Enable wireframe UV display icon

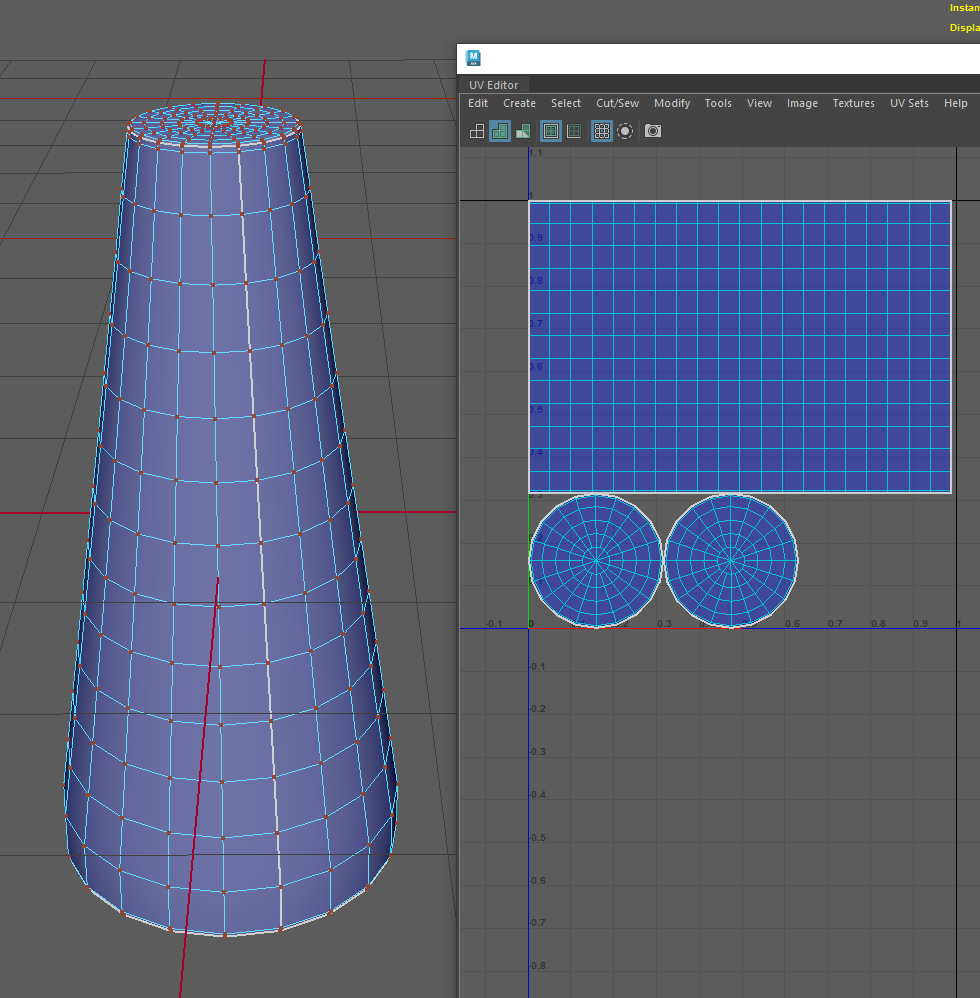[477, 131]
